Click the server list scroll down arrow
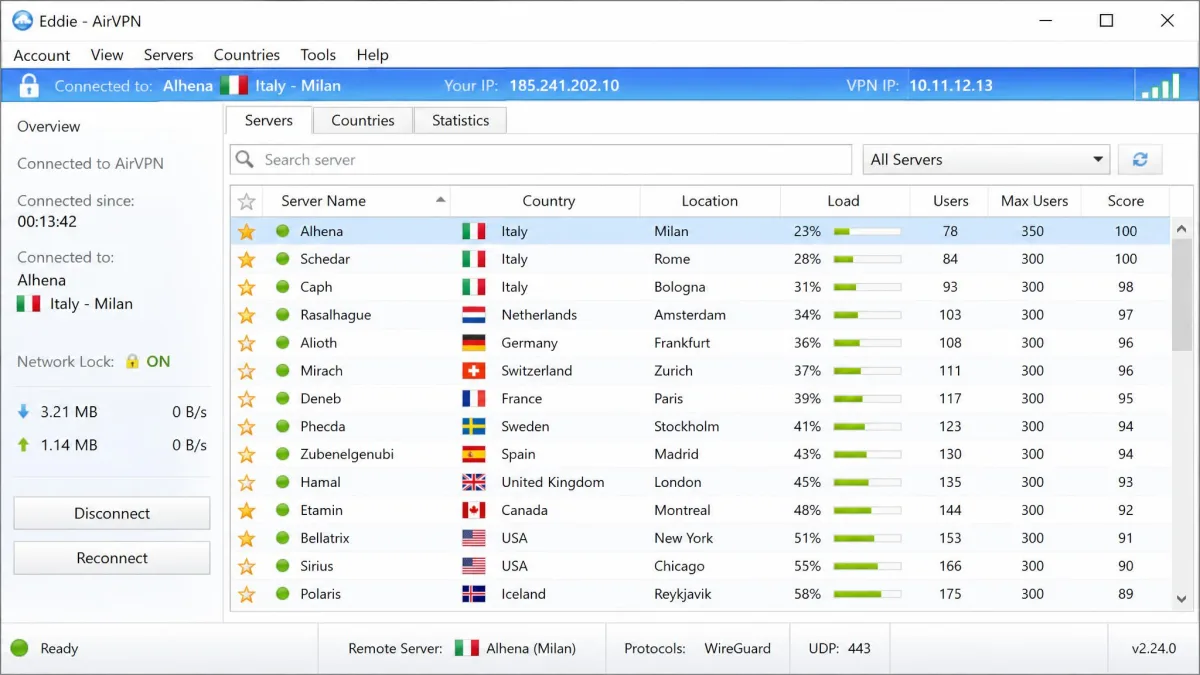This screenshot has height=675, width=1200. (1182, 599)
